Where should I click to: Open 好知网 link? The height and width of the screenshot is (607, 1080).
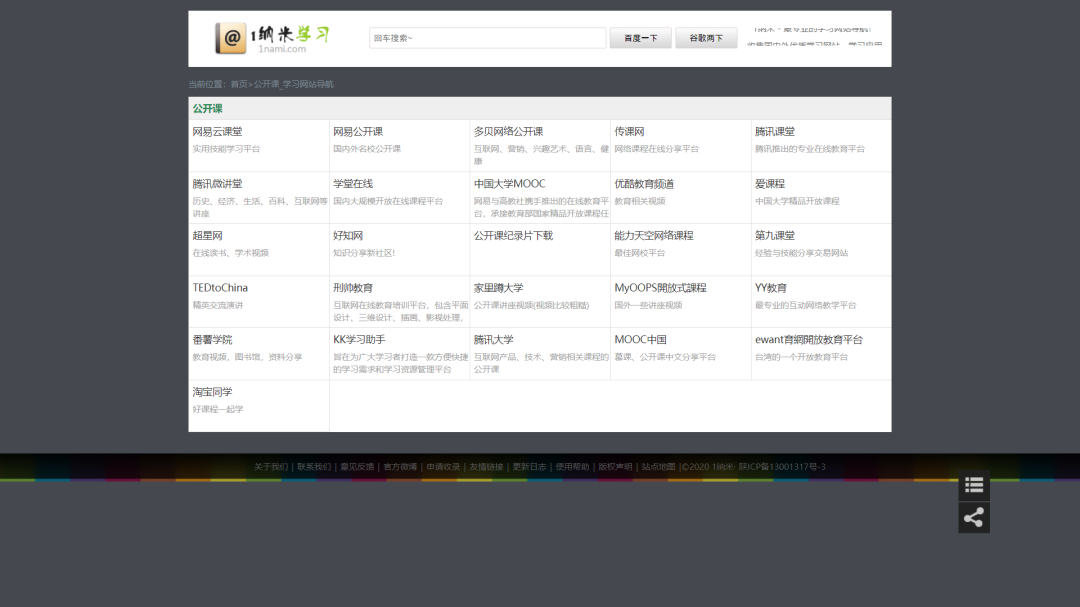click(x=348, y=236)
